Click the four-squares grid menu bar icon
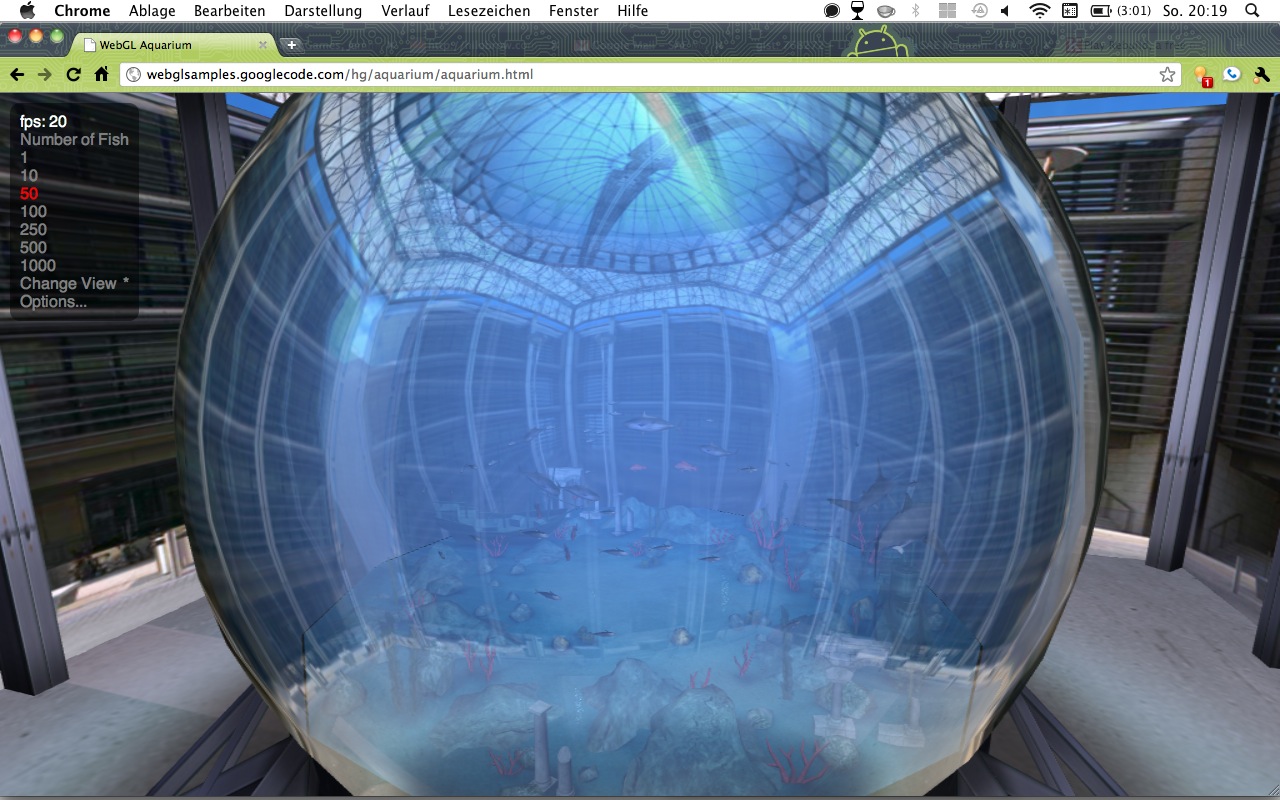 pos(947,11)
